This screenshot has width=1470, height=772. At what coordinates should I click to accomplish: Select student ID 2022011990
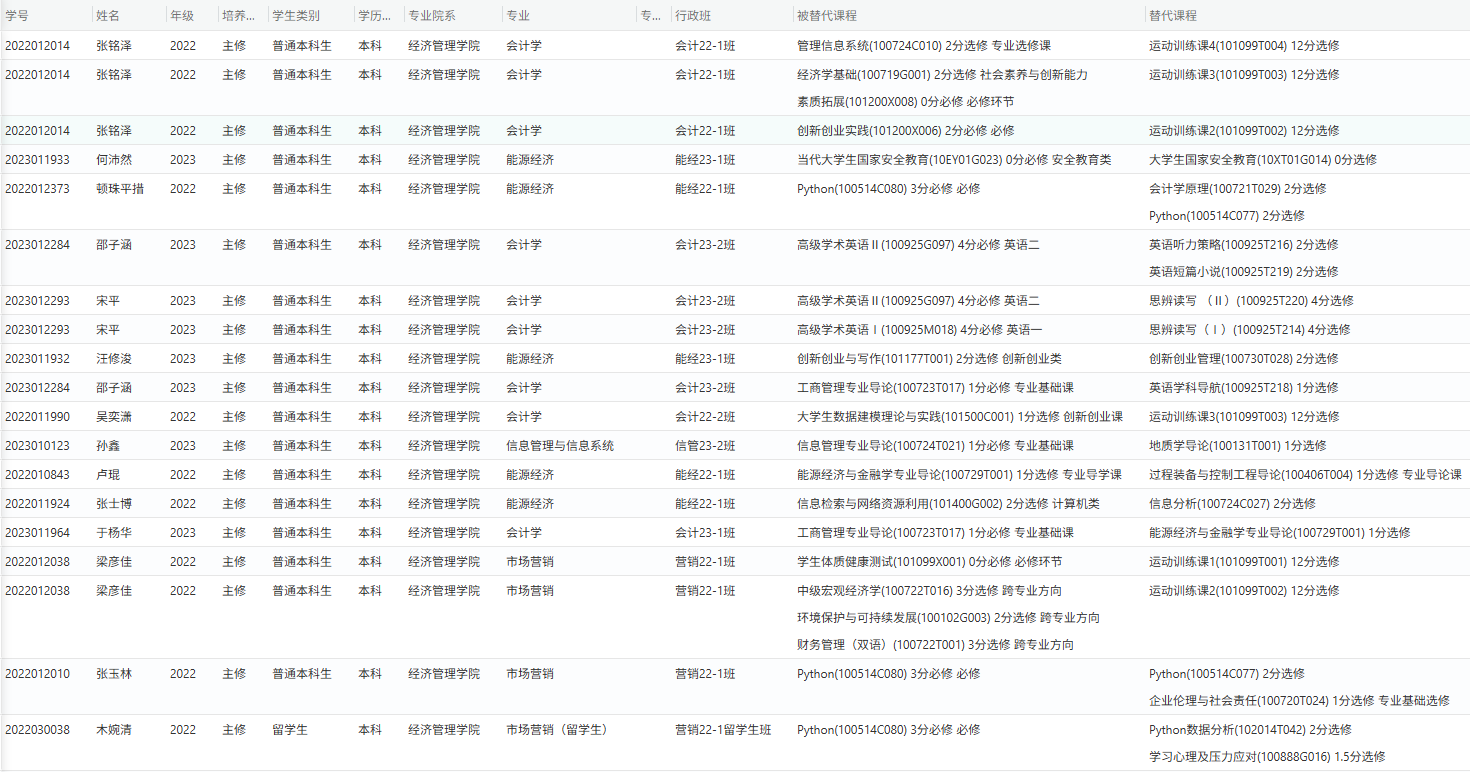37,417
